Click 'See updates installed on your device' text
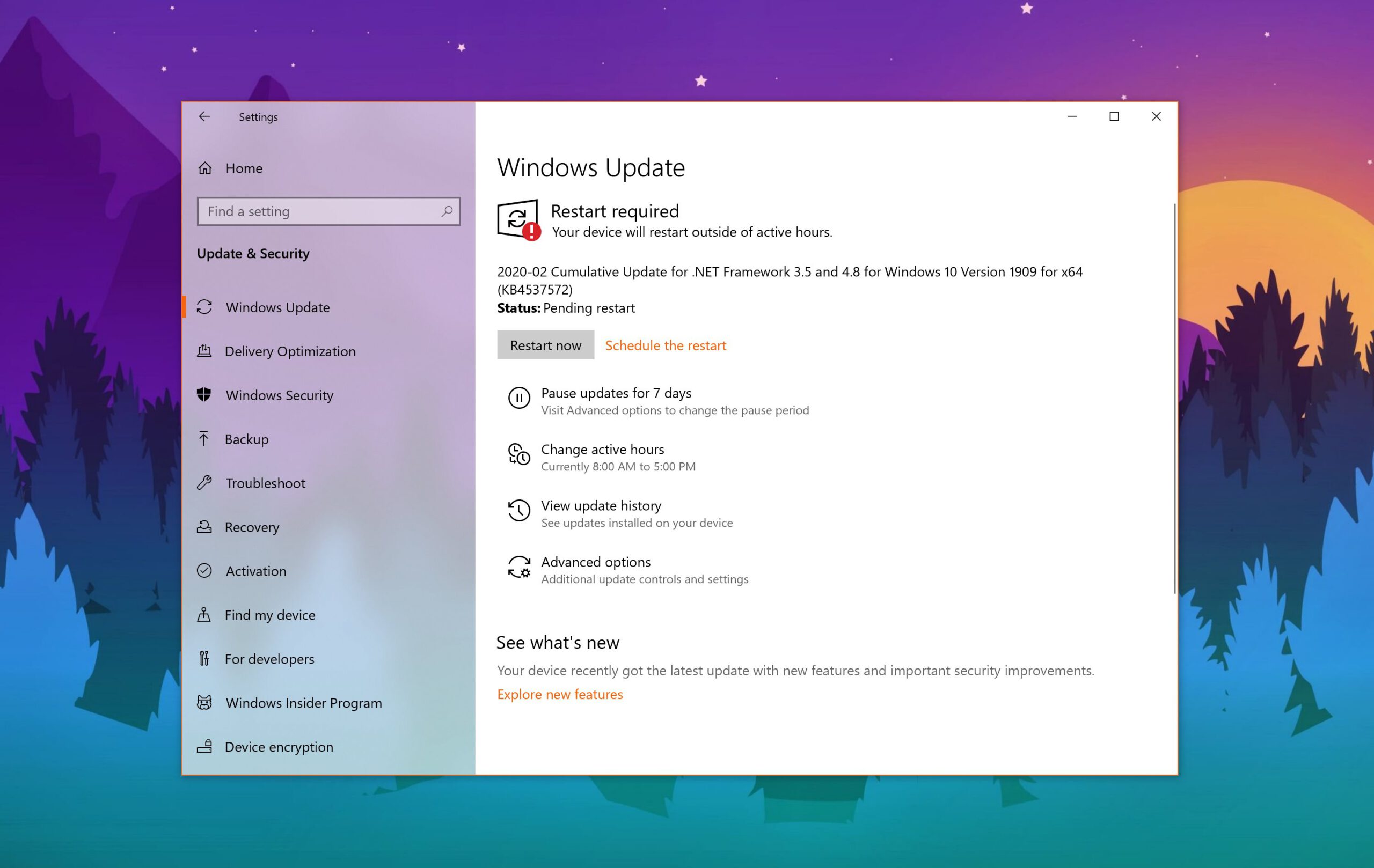Viewport: 1374px width, 868px height. click(x=637, y=523)
